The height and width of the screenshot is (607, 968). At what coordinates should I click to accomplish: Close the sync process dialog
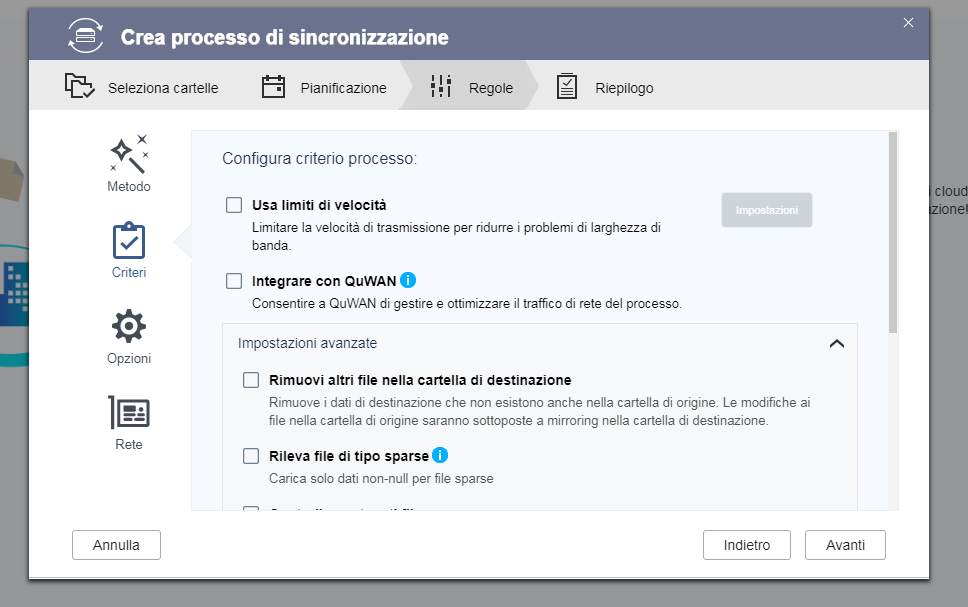(x=908, y=22)
